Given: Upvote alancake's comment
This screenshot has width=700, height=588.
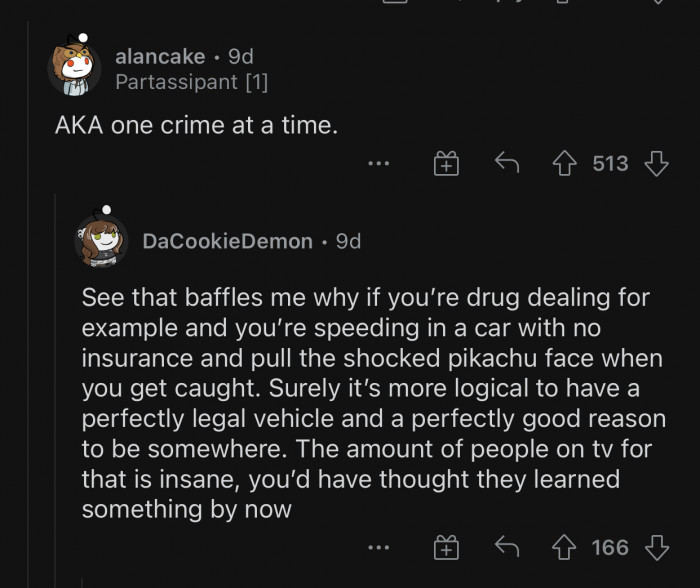Looking at the screenshot, I should coord(567,163).
